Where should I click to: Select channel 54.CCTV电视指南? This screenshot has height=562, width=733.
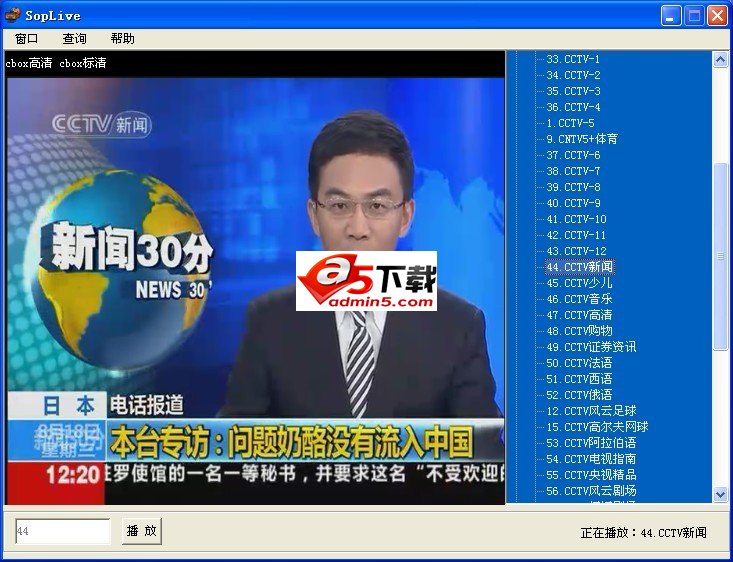tap(591, 459)
